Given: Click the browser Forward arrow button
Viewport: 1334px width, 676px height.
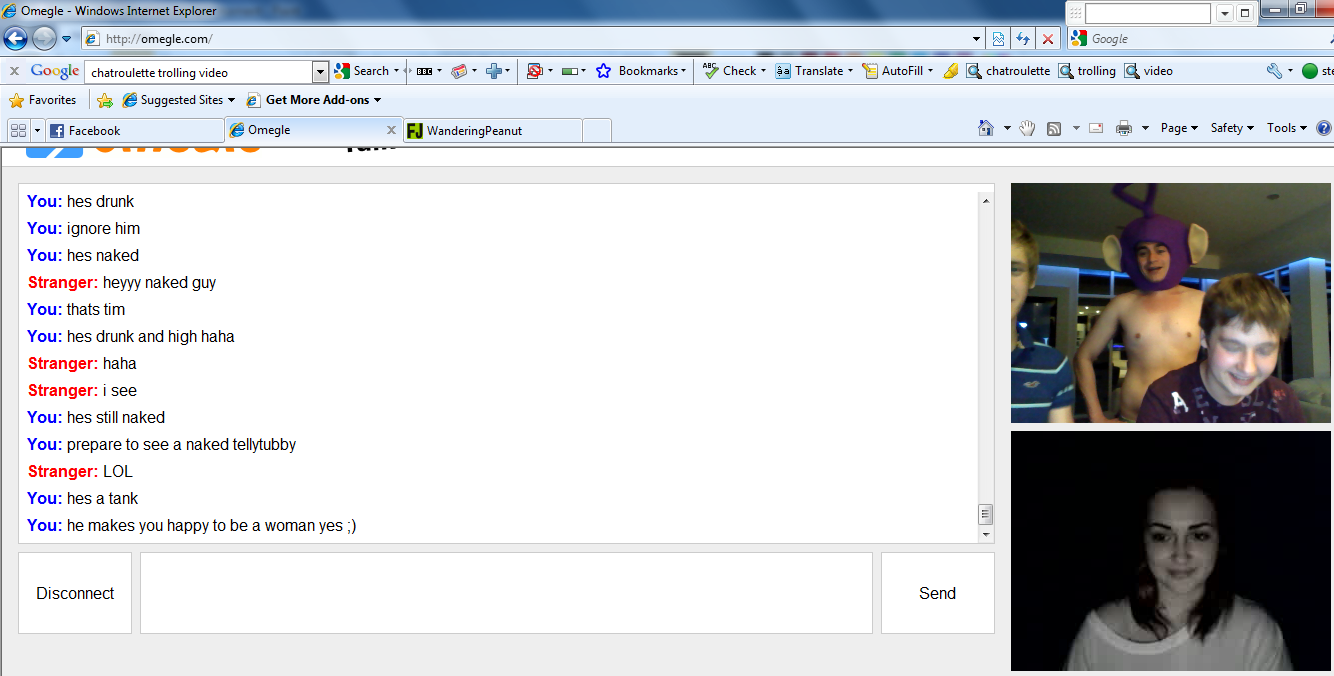Looking at the screenshot, I should (x=44, y=39).
